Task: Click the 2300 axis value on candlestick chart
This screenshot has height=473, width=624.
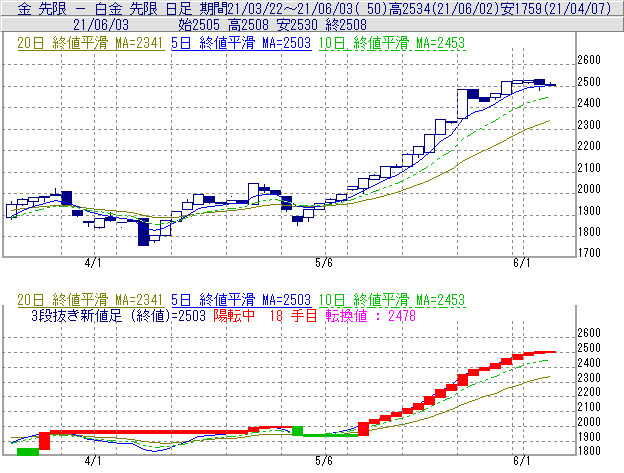Action: click(x=589, y=125)
